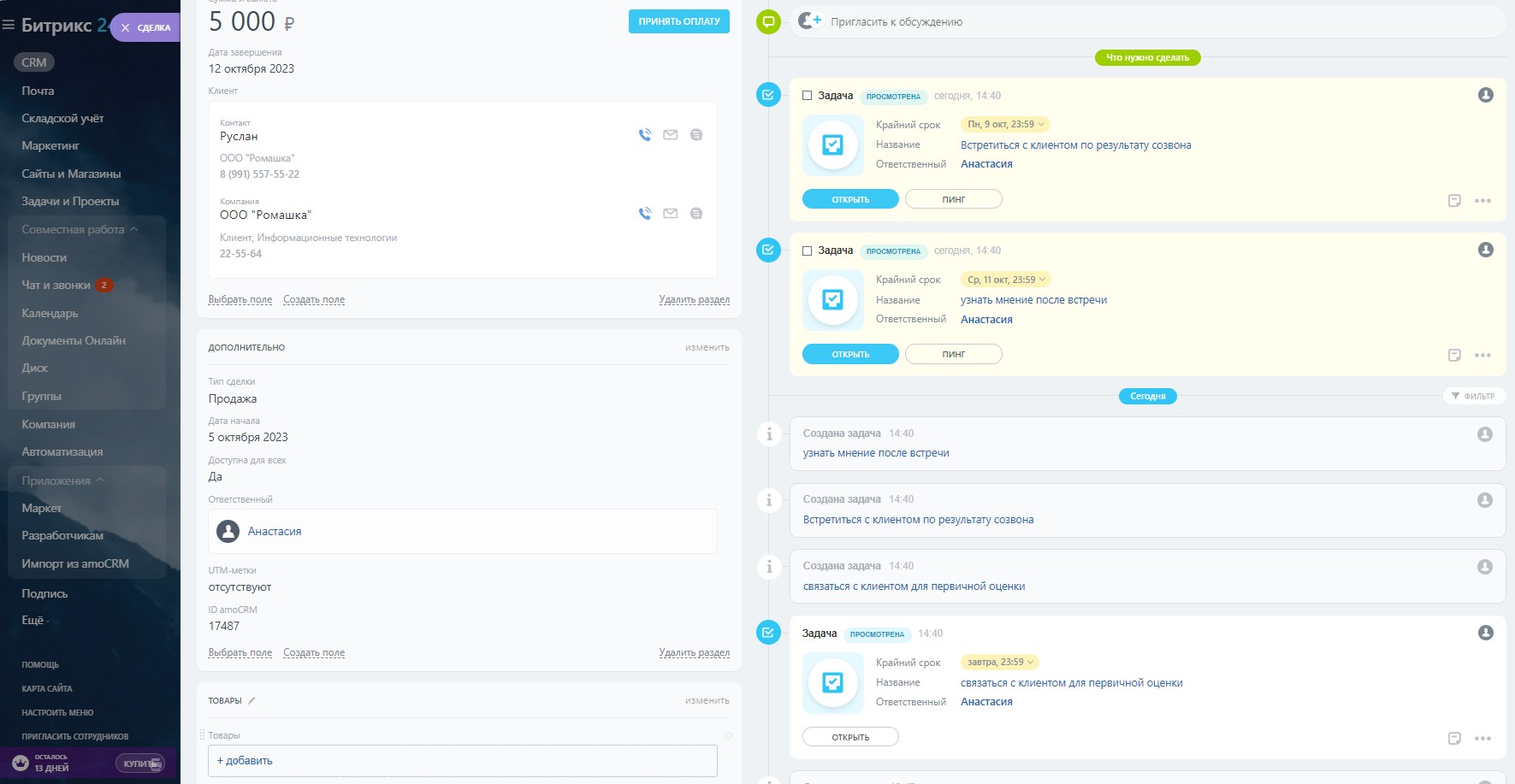This screenshot has width=1515, height=784.
Task: Click Пинг button on first task
Action: [953, 199]
